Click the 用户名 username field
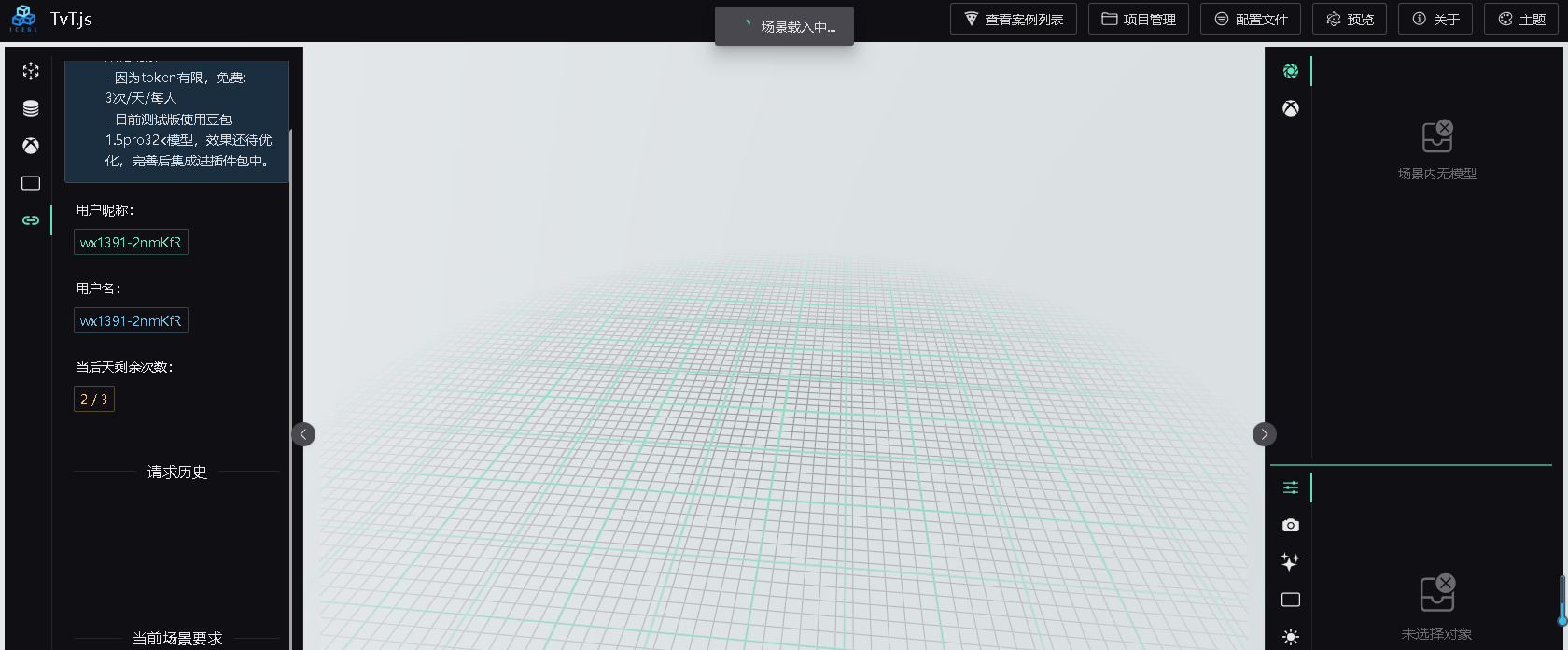The width and height of the screenshot is (1568, 650). pyautogui.click(x=131, y=321)
